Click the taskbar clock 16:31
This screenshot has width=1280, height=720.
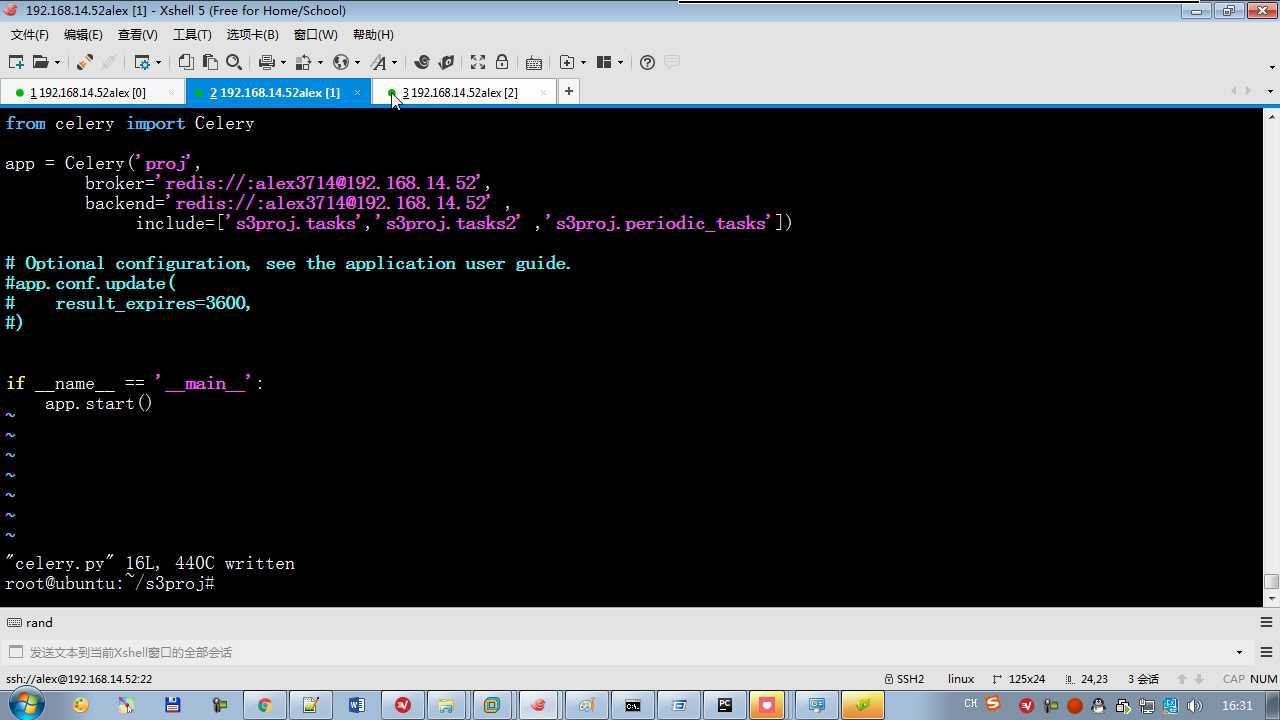(1237, 706)
